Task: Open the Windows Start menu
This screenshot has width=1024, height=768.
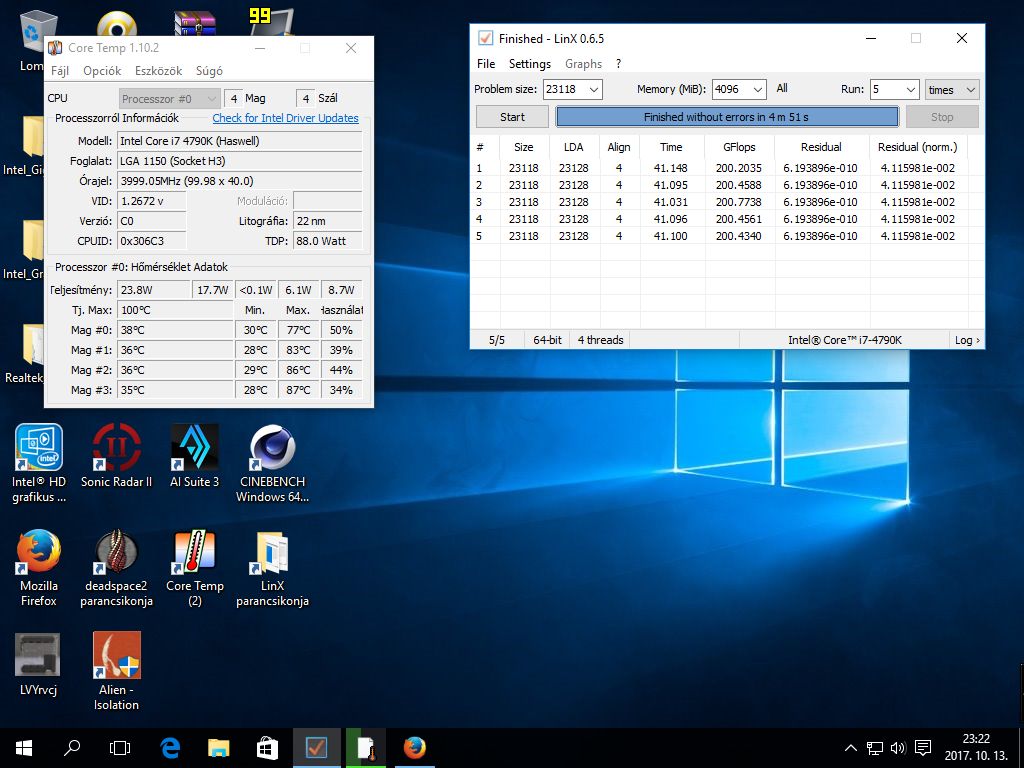Action: [24, 748]
